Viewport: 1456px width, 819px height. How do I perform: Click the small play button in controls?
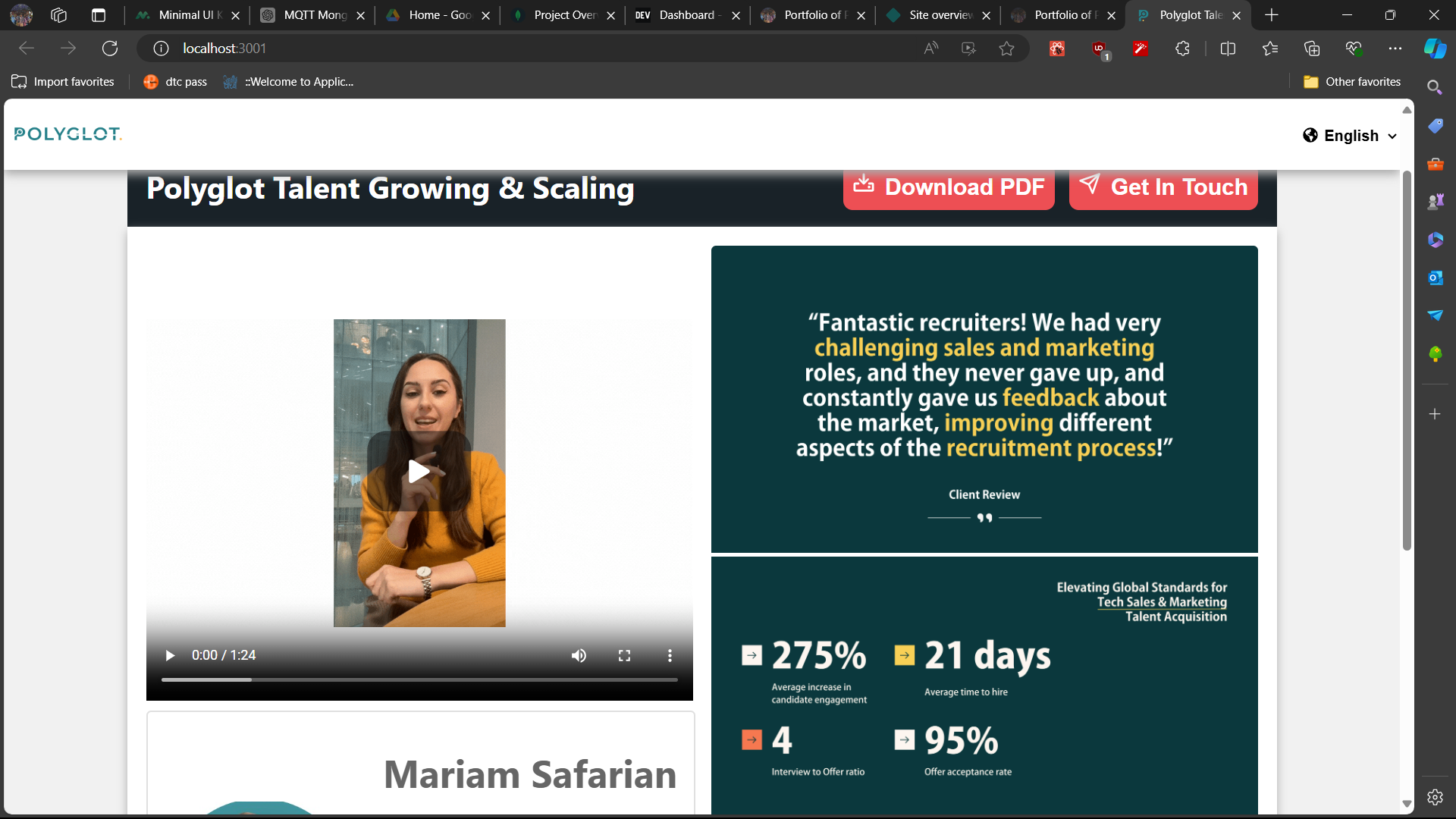click(170, 655)
